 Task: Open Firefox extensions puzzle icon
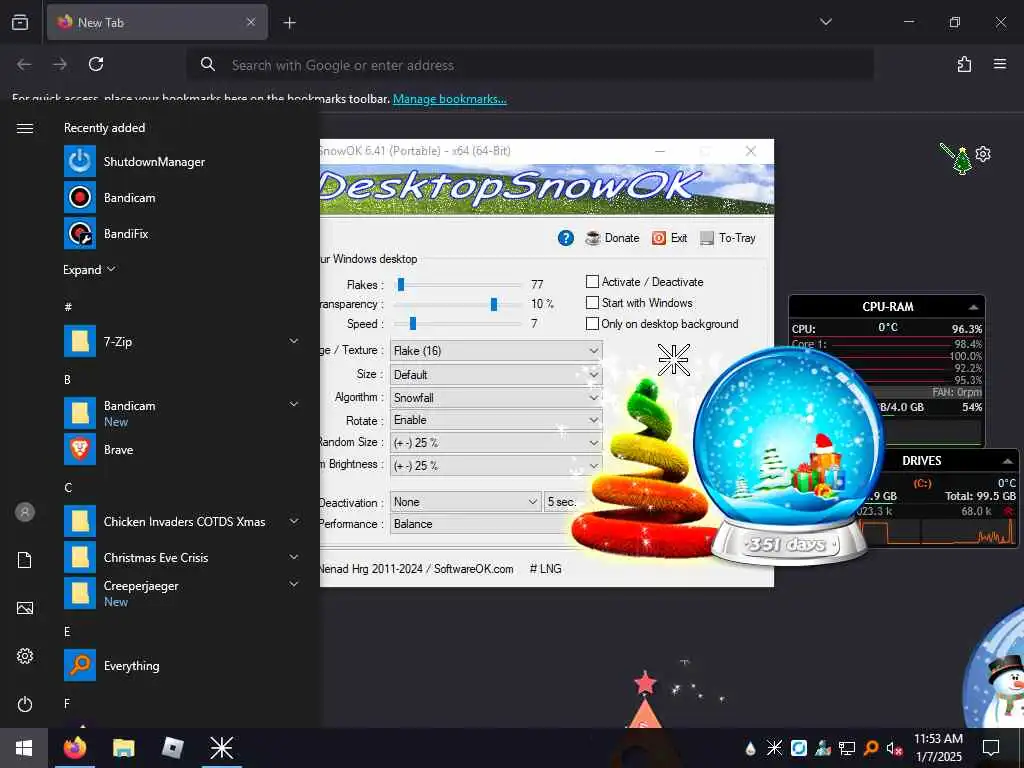965,64
